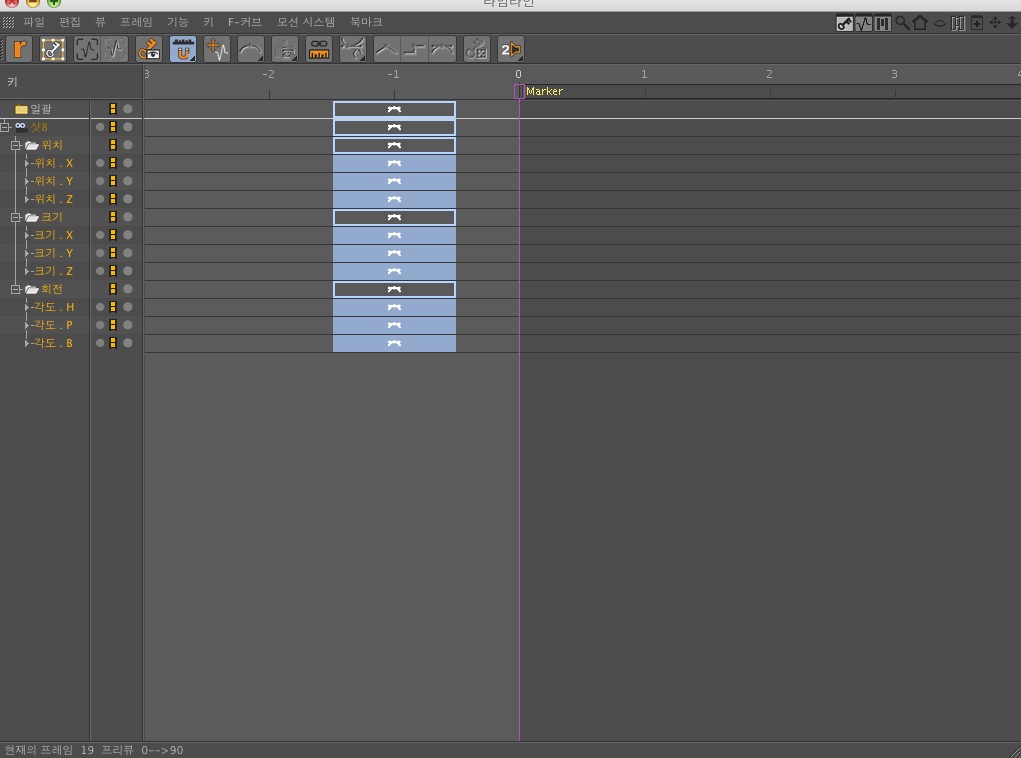Viewport: 1021px width, 758px height.
Task: Click the orange record 'r' toolbar icon
Action: pos(20,49)
